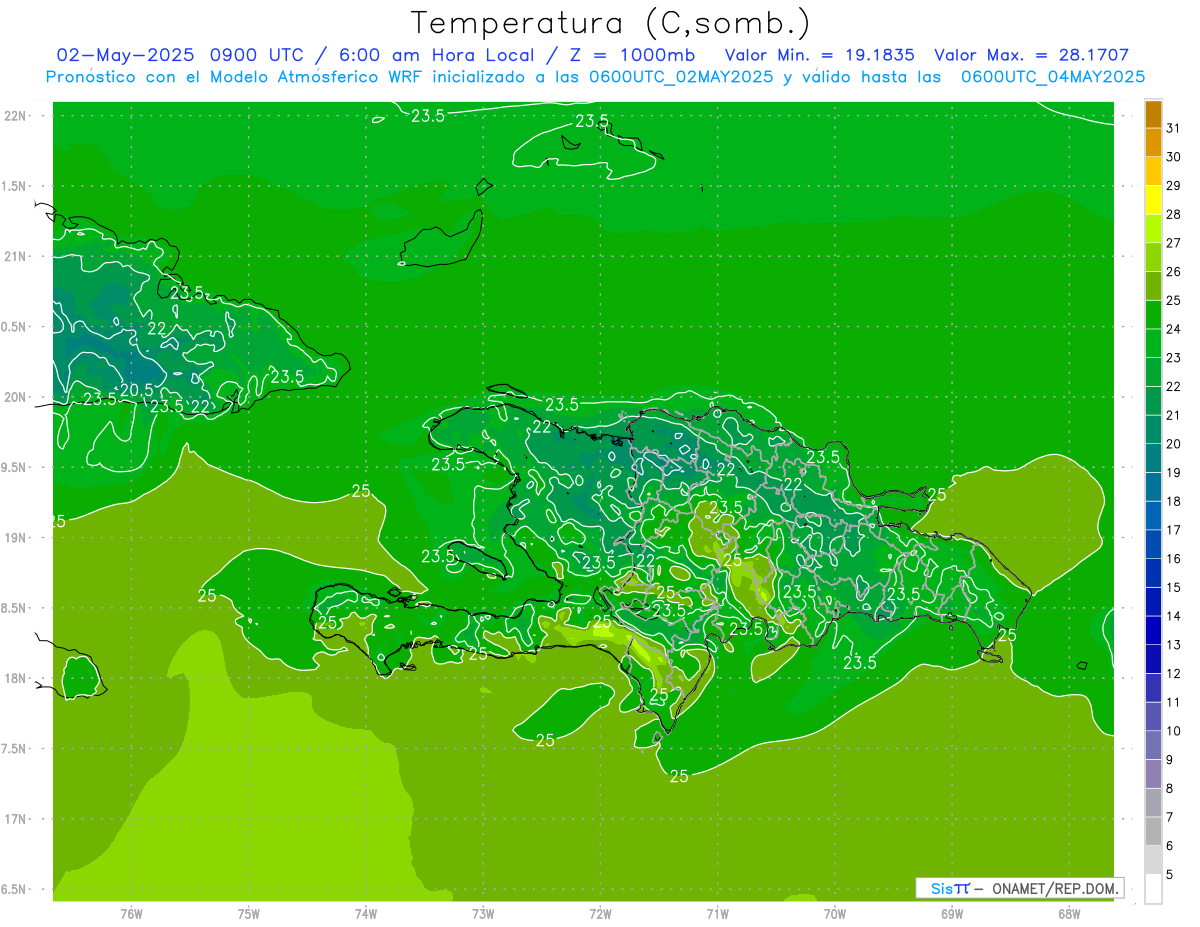Click the 'Modelo Atmósferico WRF' forecast description line

(595, 77)
